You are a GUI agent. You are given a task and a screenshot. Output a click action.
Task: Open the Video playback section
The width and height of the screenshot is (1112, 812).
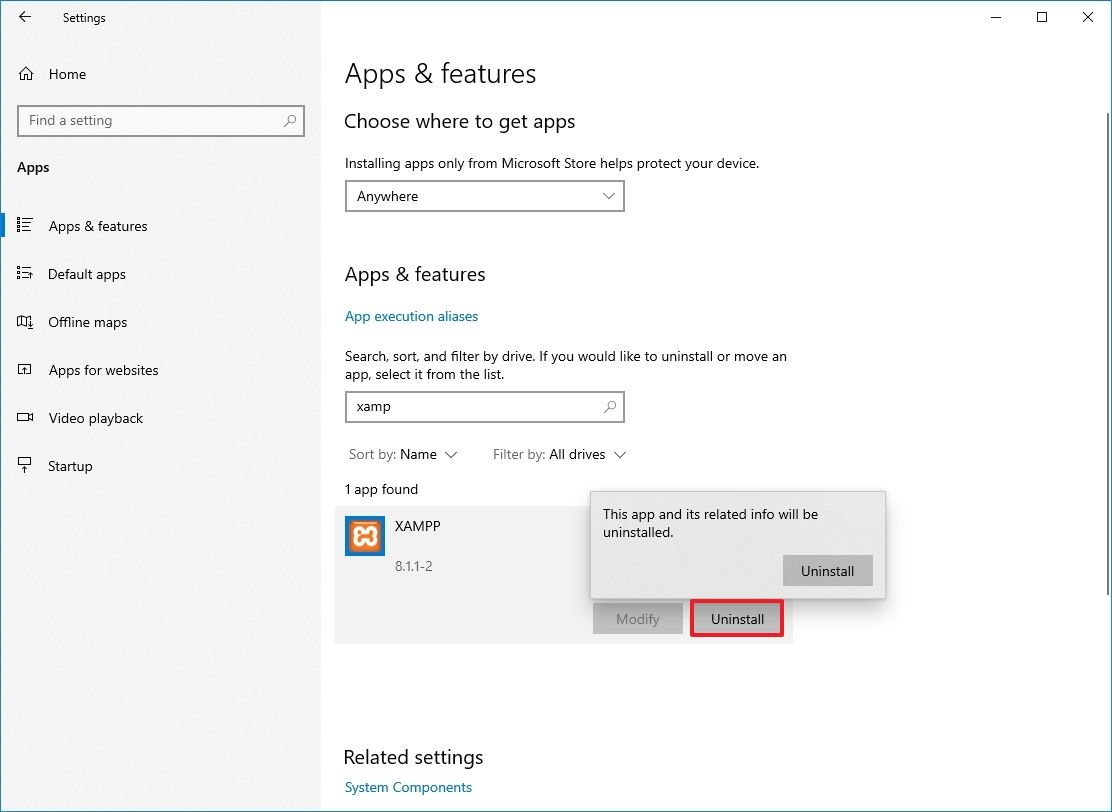[95, 418]
